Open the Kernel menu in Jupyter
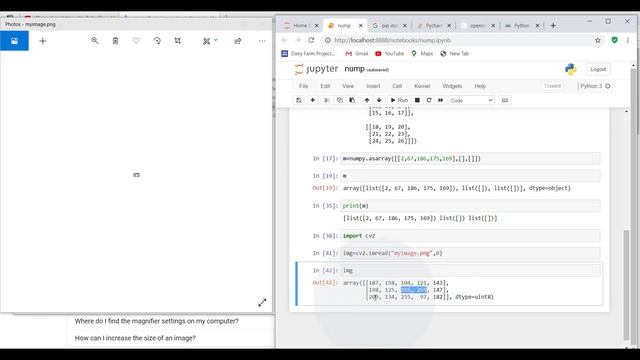 point(422,86)
